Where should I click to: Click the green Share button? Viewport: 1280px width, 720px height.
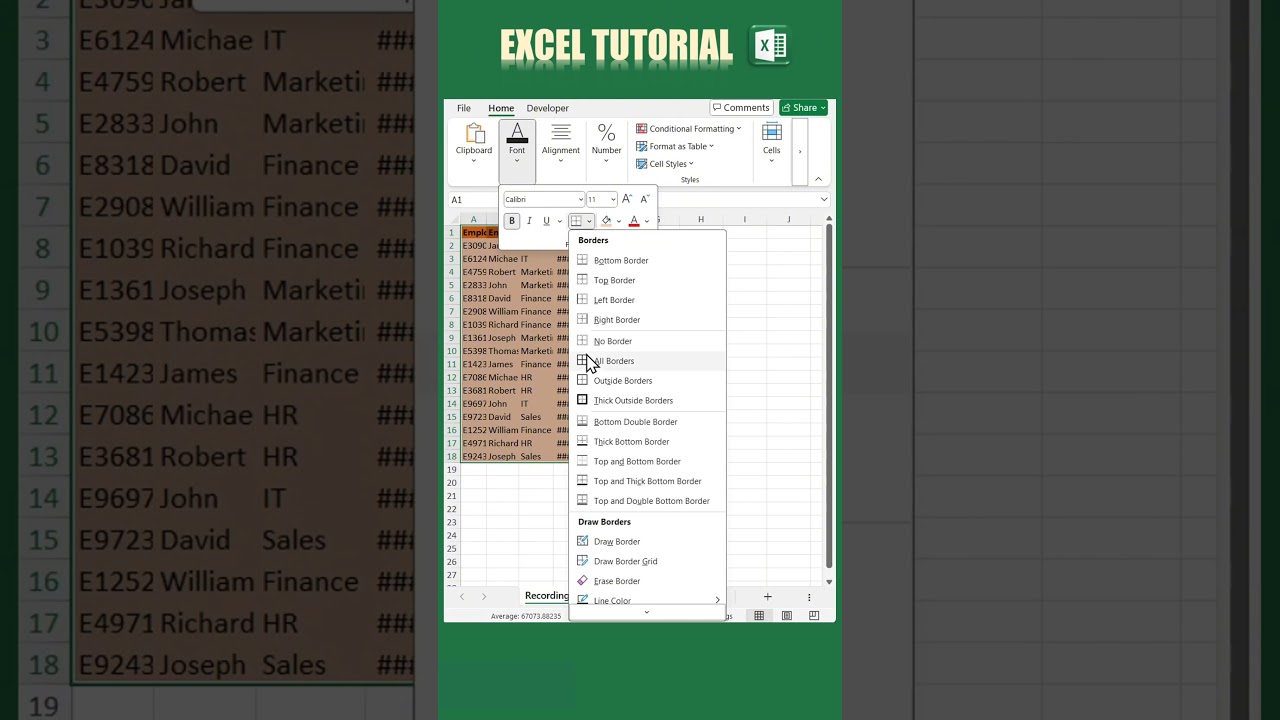click(x=804, y=108)
